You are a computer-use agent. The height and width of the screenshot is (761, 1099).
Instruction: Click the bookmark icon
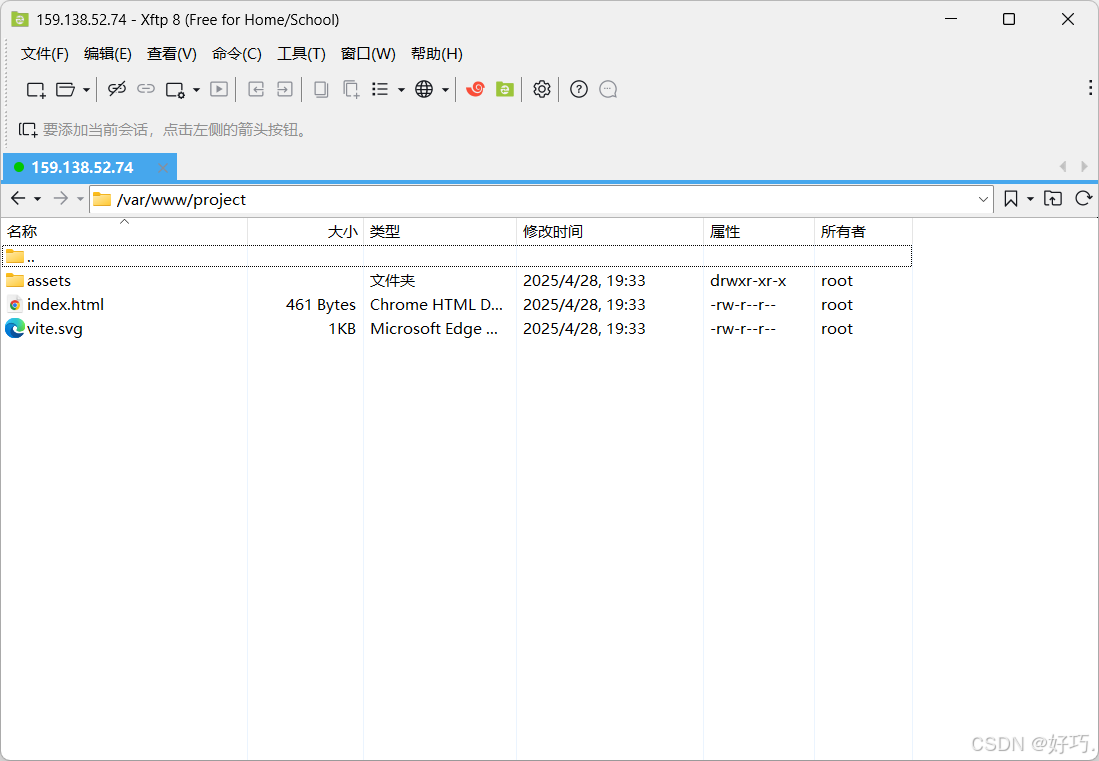[x=1011, y=199]
